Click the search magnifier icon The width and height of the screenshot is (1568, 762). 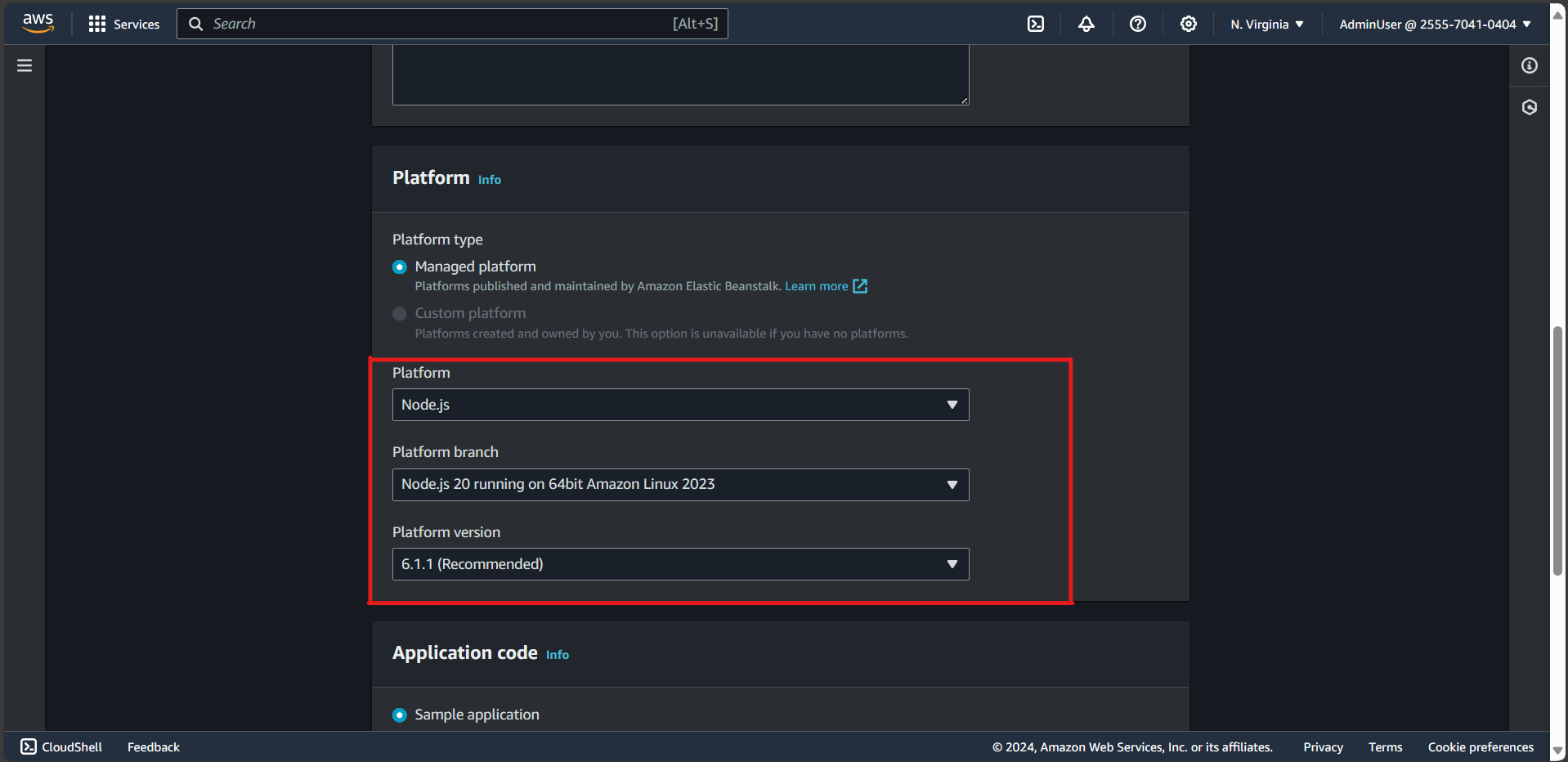196,24
